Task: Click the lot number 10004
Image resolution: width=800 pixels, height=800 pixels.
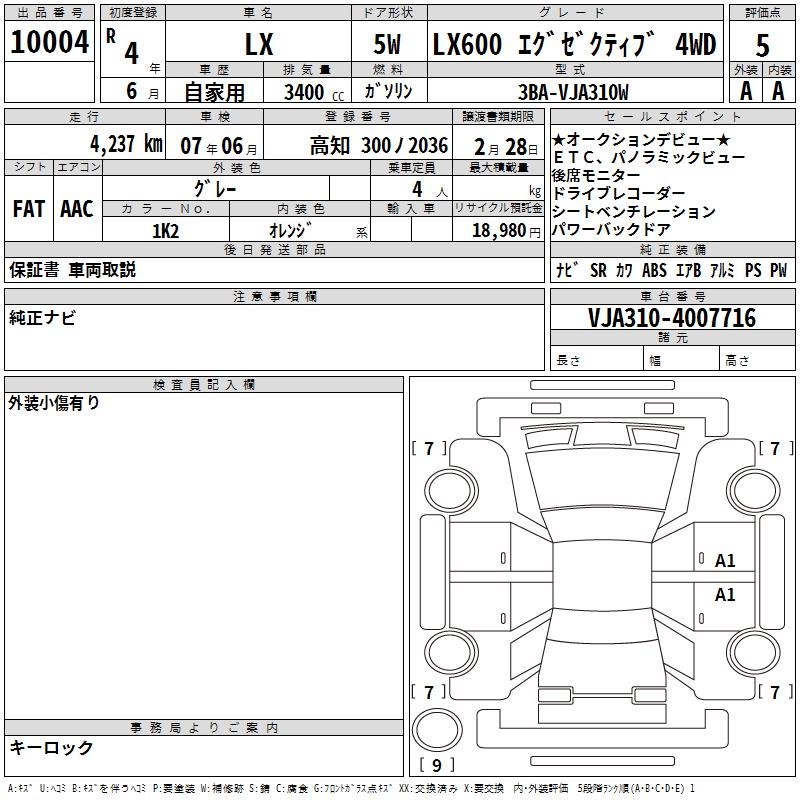Action: tap(49, 41)
